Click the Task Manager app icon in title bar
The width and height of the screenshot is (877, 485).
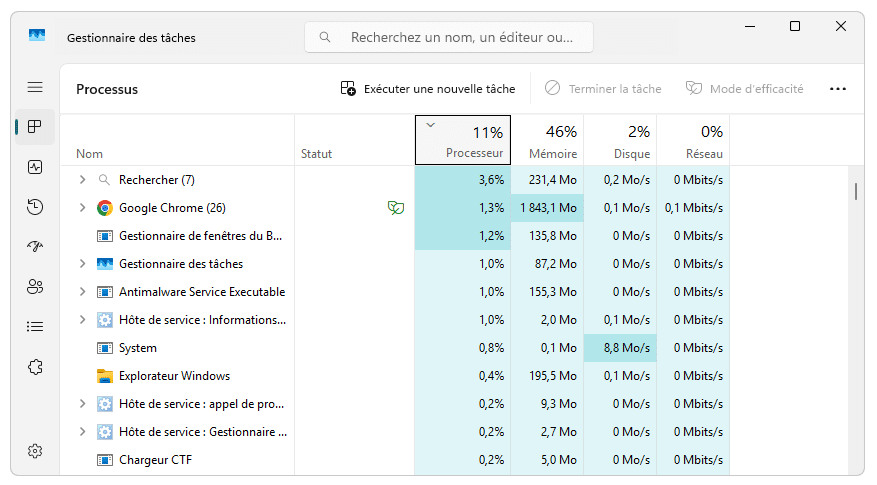(37, 36)
